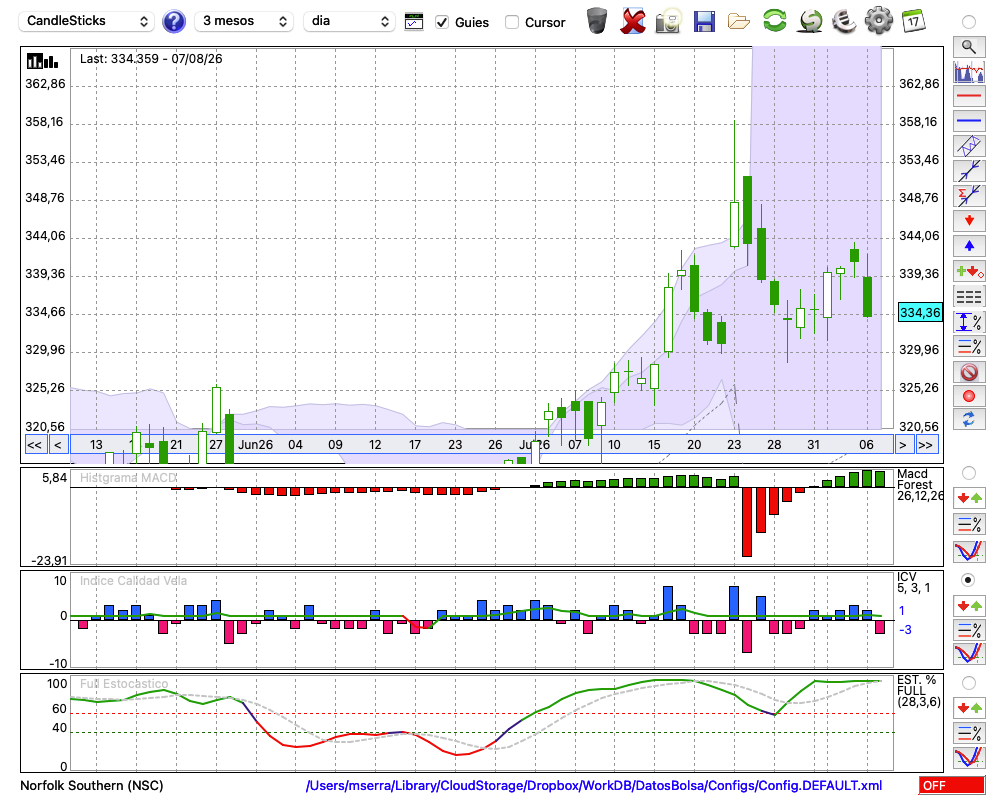Click the date timeline navigation bar
The width and height of the screenshot is (1000, 800).
coord(482,445)
